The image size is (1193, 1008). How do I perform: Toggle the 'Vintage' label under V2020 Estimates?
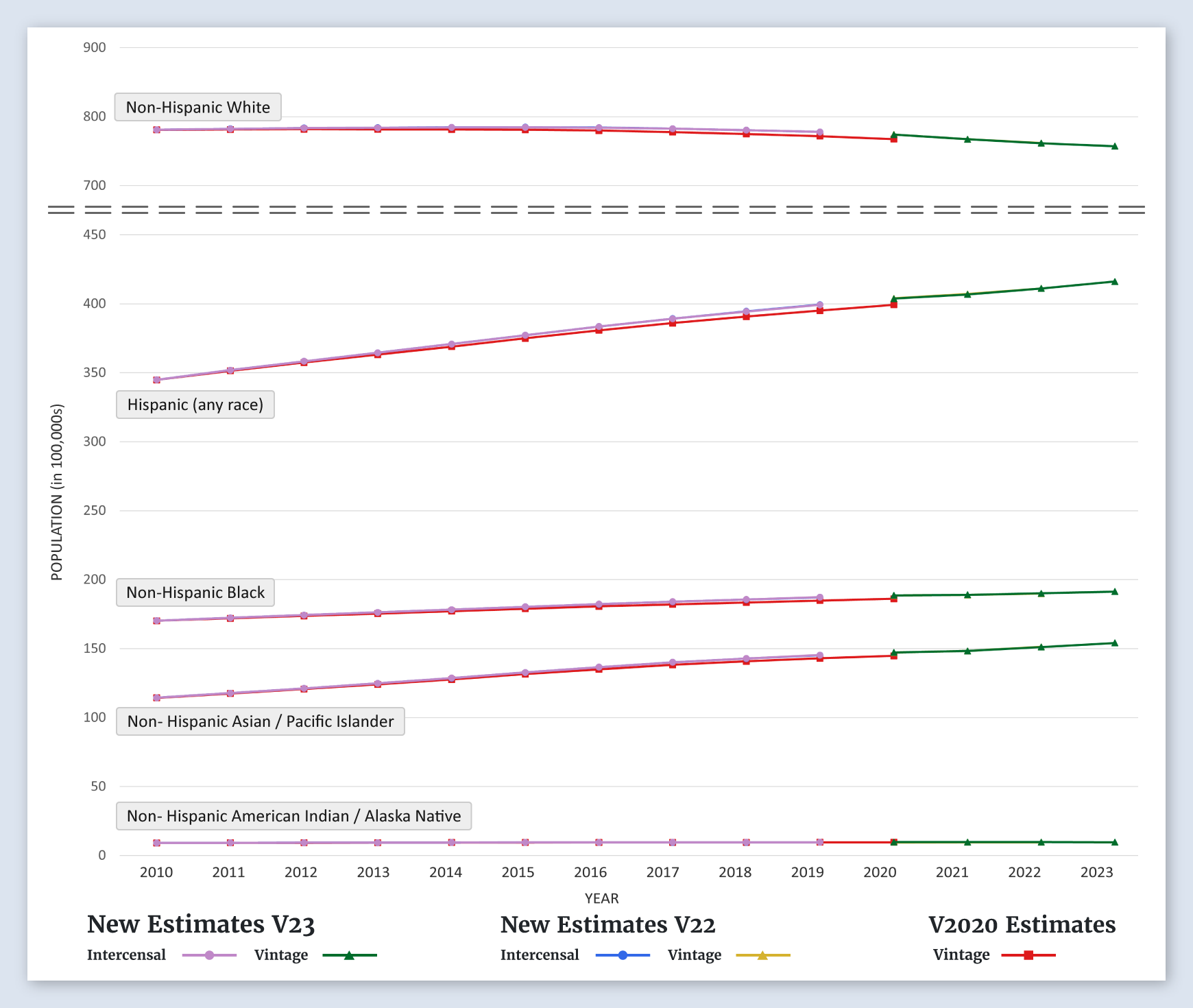point(961,955)
